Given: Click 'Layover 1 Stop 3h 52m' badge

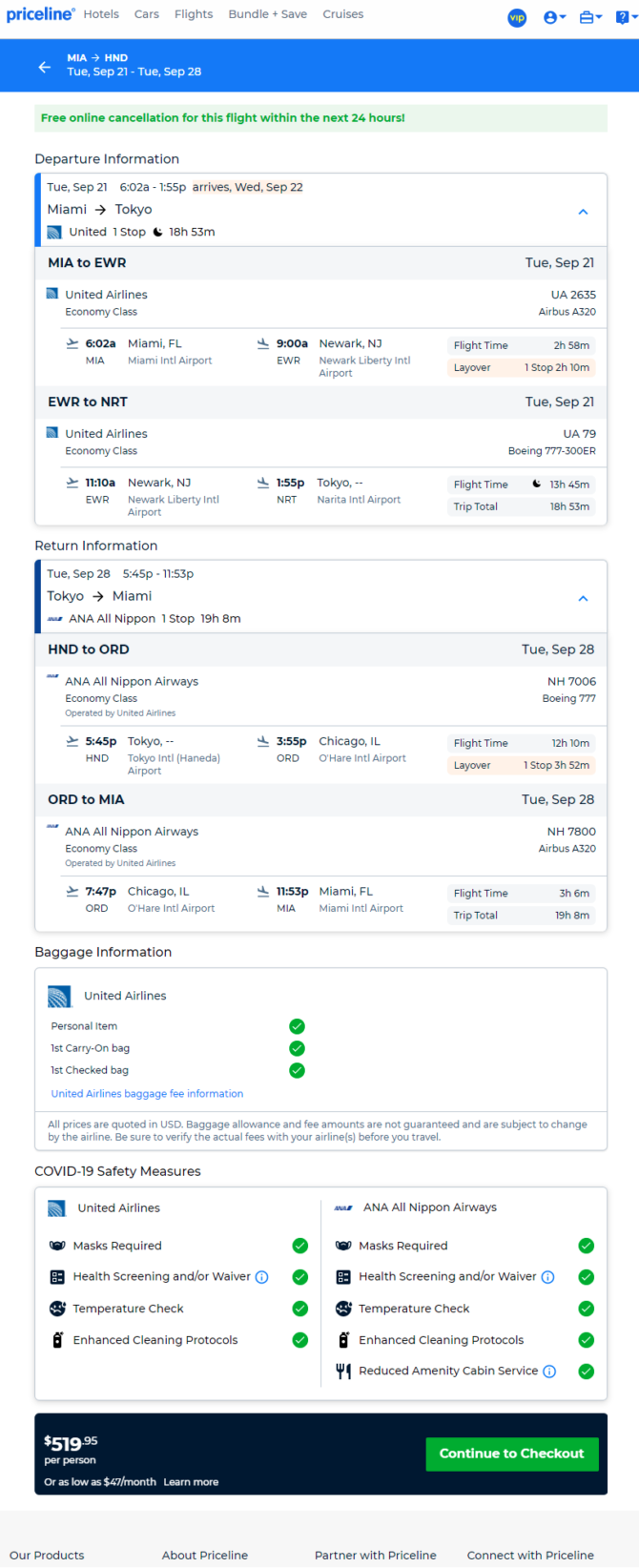Looking at the screenshot, I should pos(522,765).
